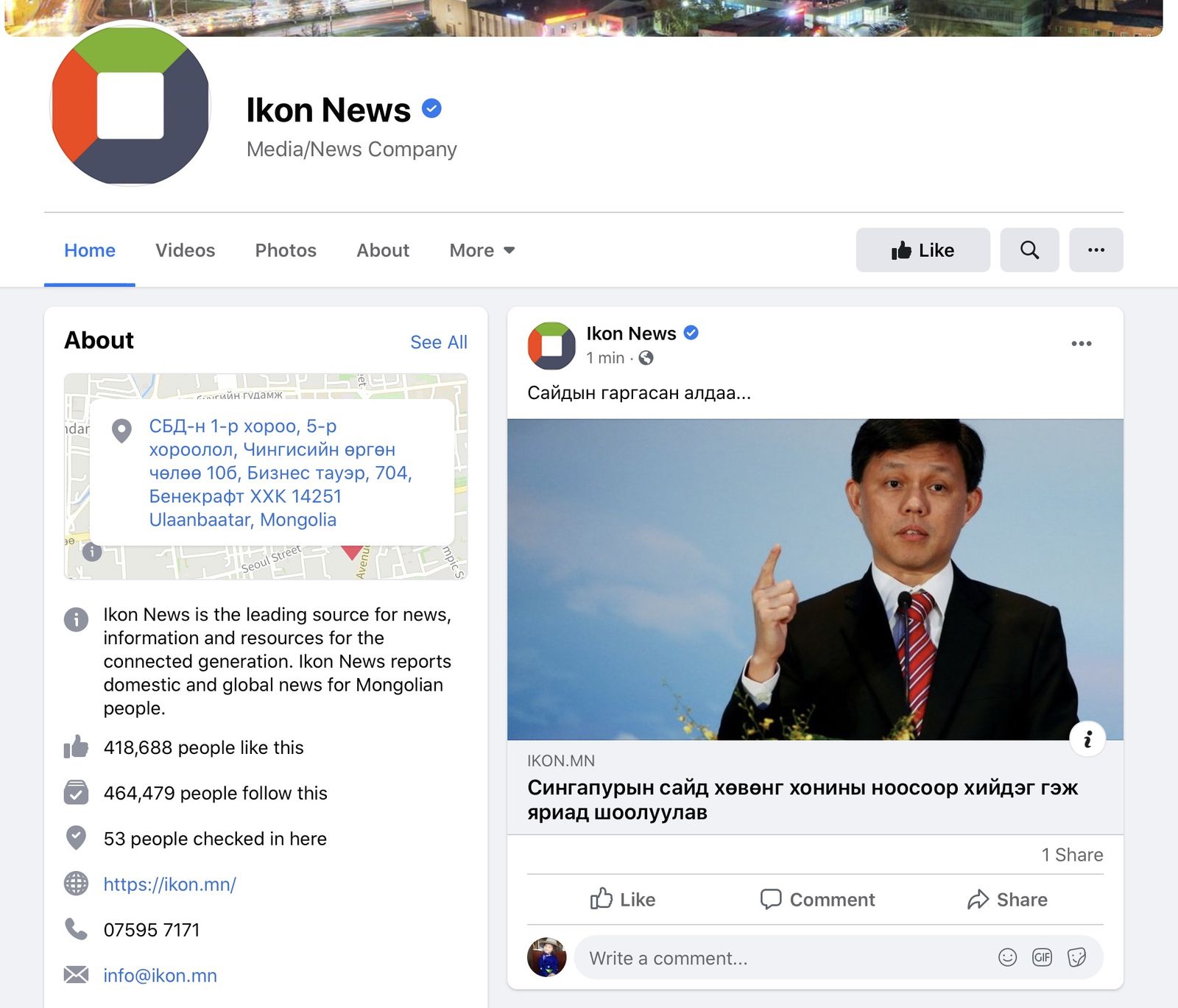This screenshot has width=1178, height=1008.
Task: Click the Write a comment field
Action: click(780, 958)
